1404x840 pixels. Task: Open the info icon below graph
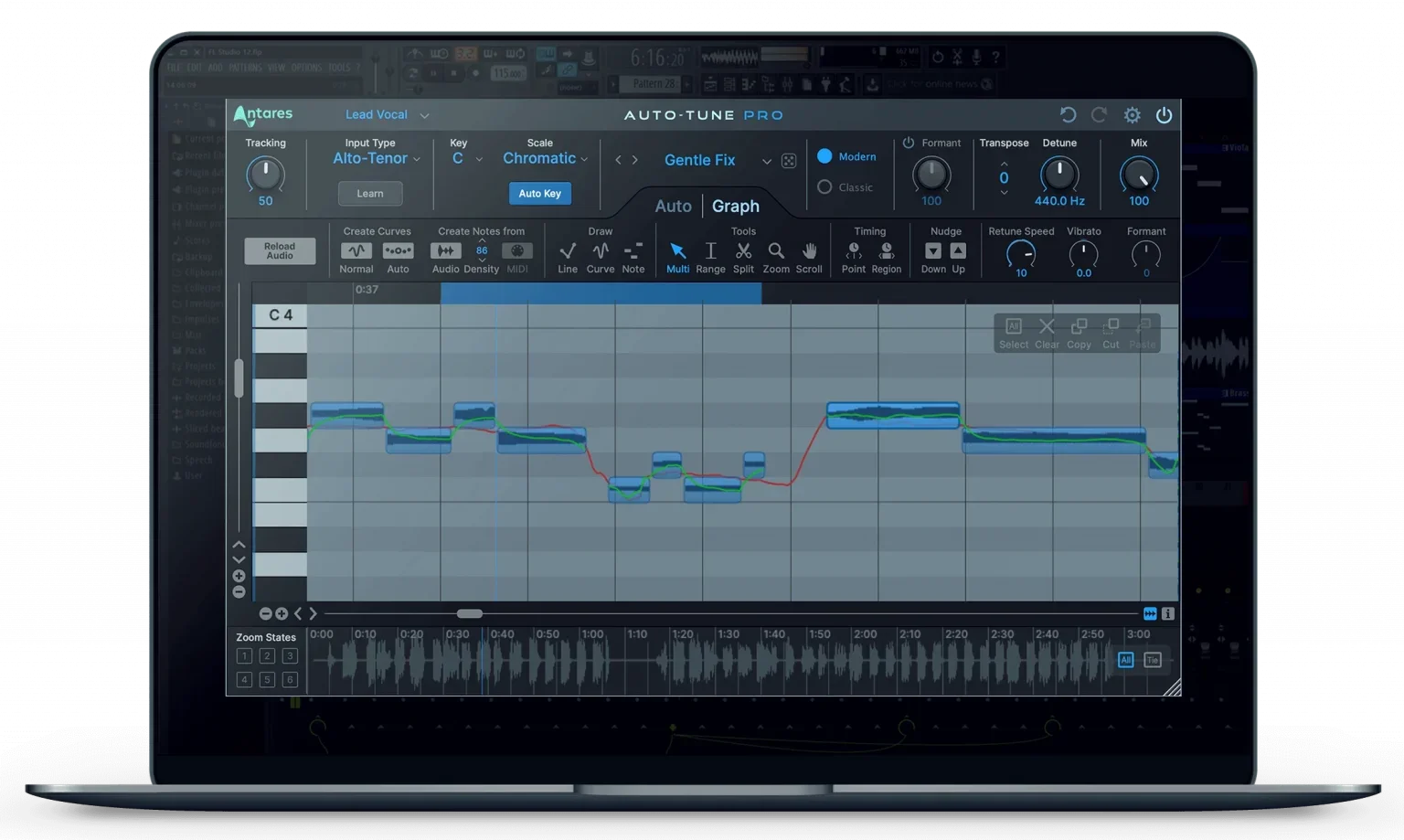1167,614
